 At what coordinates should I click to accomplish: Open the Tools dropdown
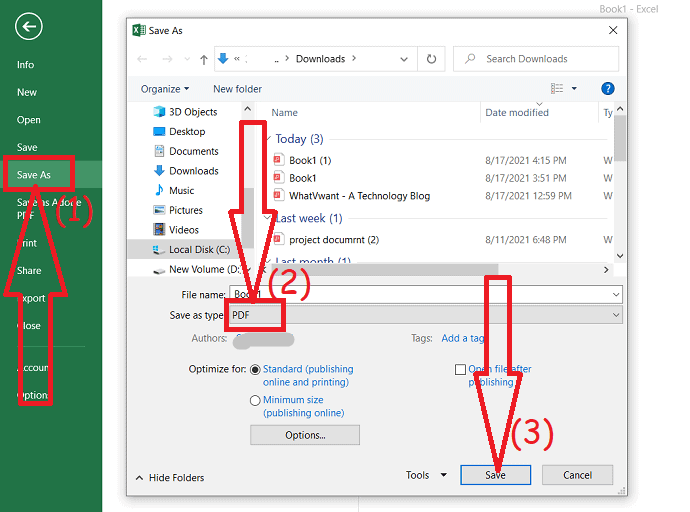pos(426,475)
